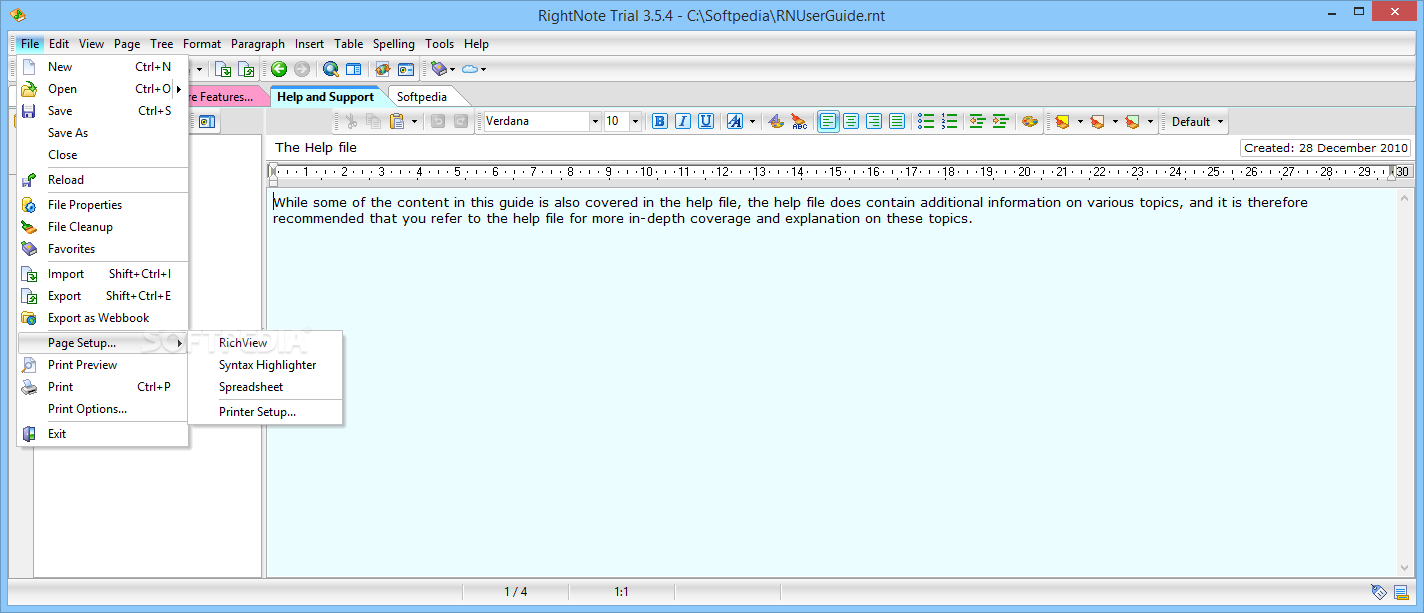The height and width of the screenshot is (613, 1424).
Task: Open the color palette icon
Action: tap(1029, 121)
